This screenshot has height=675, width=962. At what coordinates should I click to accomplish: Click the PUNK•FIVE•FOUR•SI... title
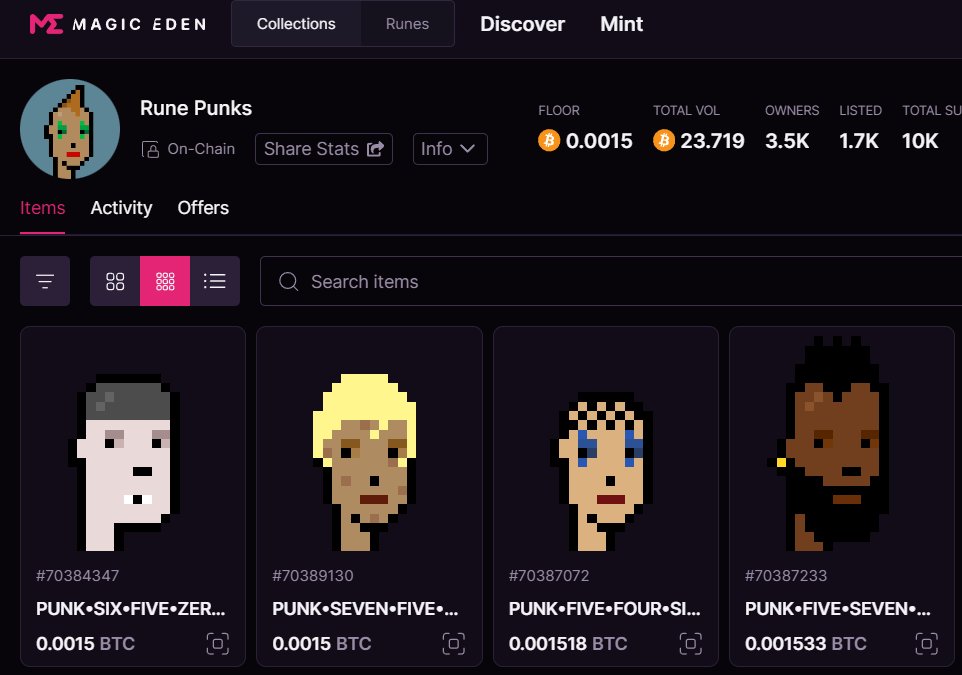coord(604,609)
